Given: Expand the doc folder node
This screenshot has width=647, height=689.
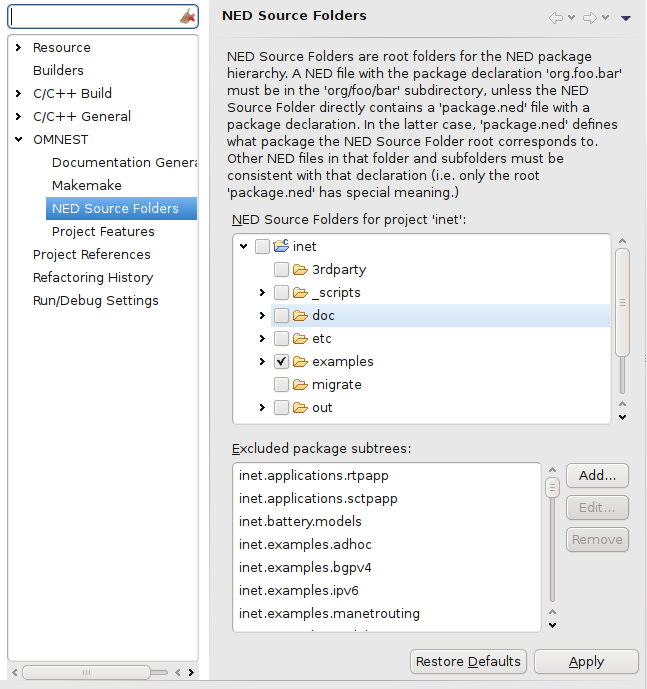Looking at the screenshot, I should point(262,315).
